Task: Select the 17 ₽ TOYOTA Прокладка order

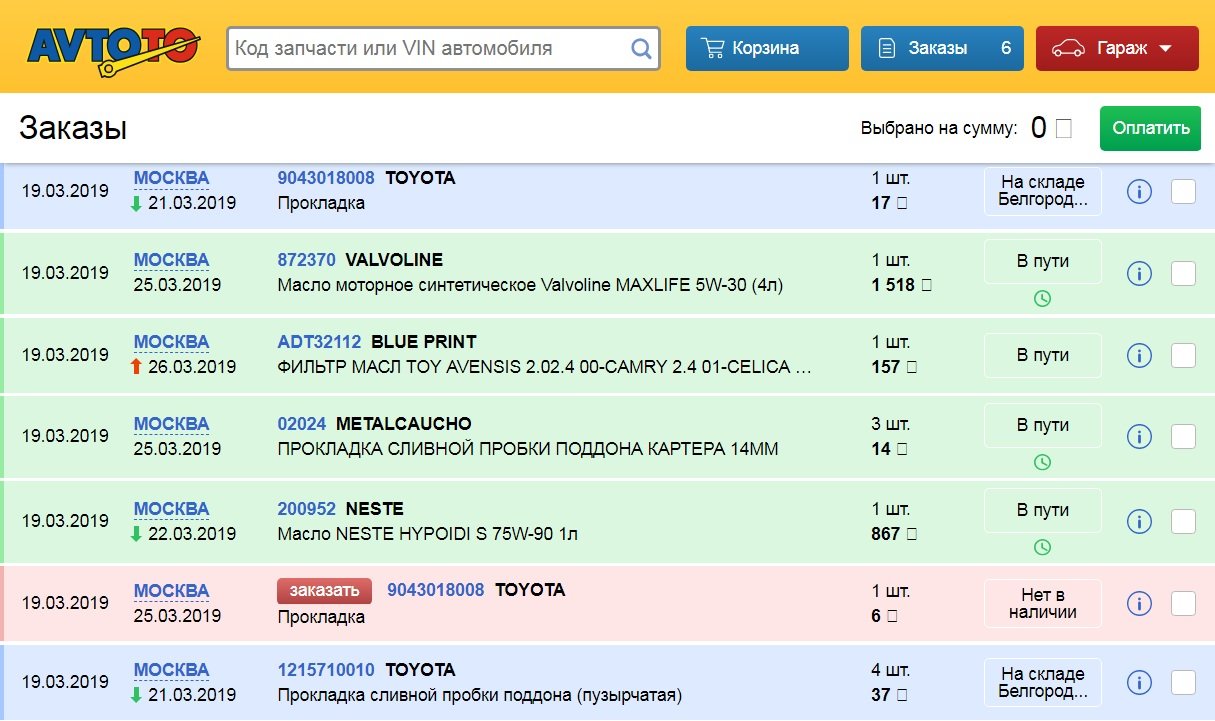Action: click(x=1183, y=191)
